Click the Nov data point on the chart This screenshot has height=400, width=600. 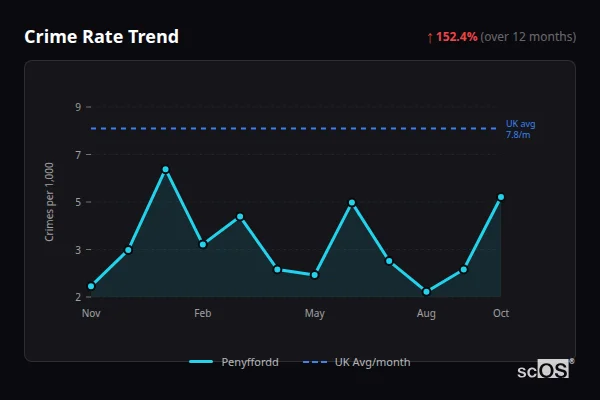click(91, 286)
